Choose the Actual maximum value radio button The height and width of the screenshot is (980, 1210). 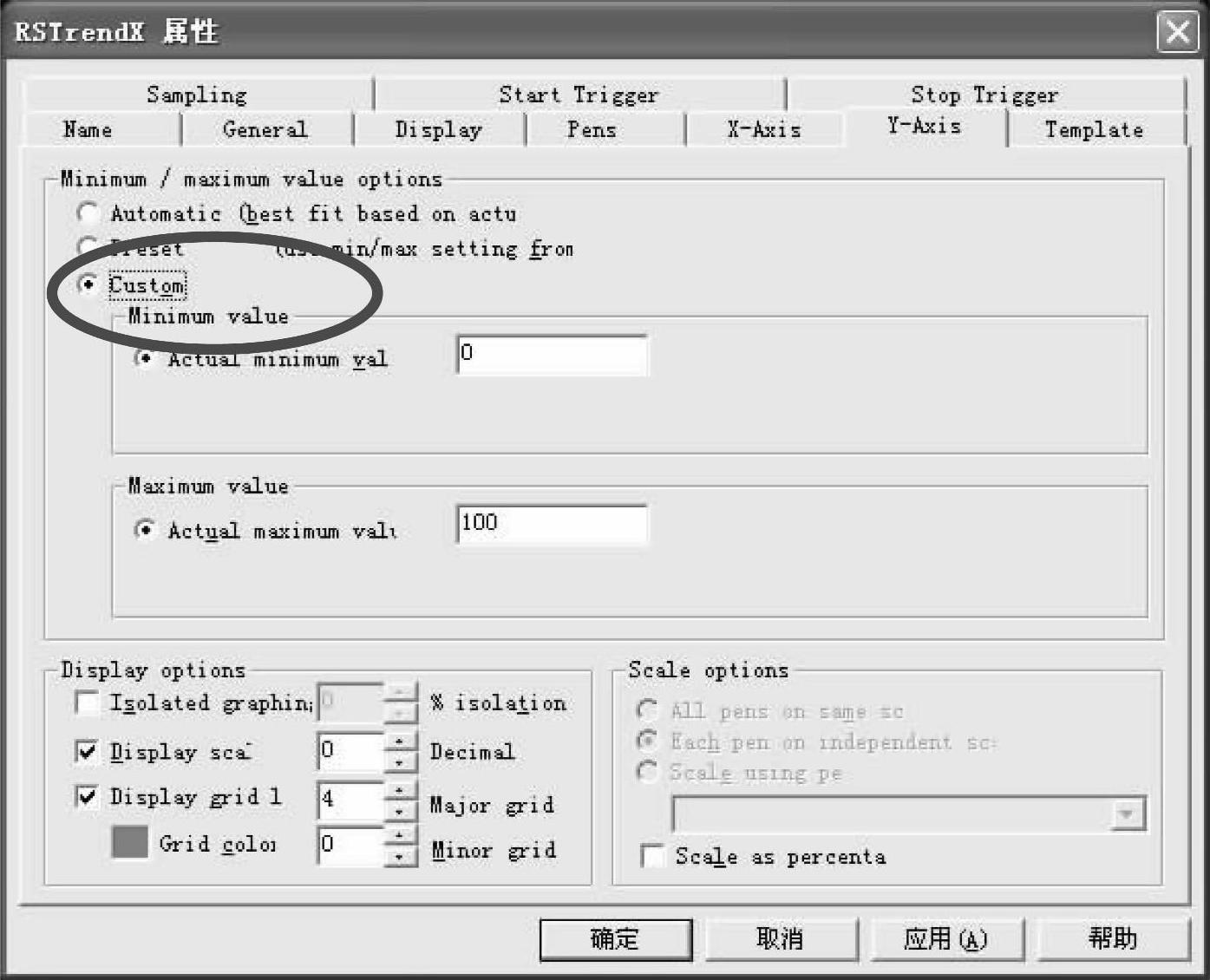[x=144, y=530]
